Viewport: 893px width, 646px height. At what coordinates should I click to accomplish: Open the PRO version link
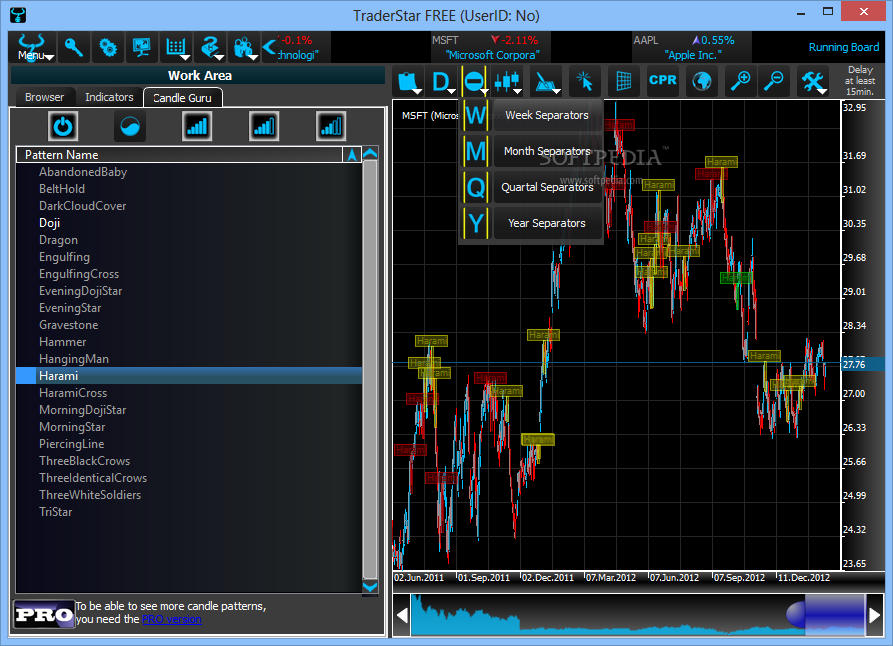171,619
